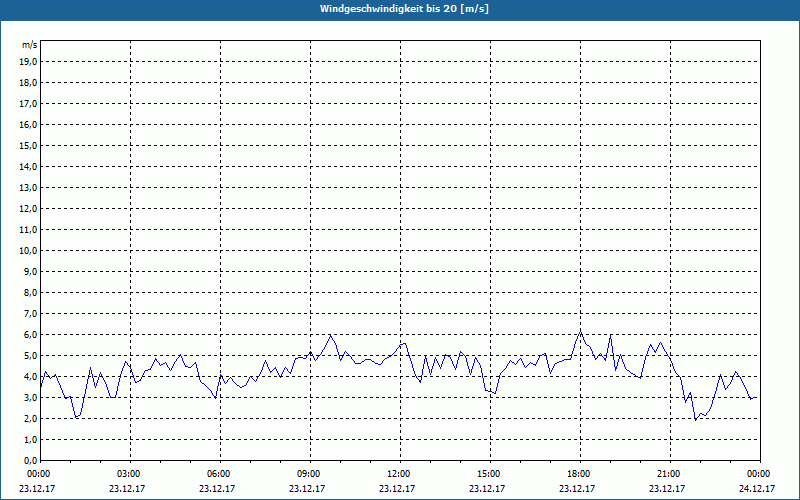This screenshot has height=500, width=800.
Task: Click the '21:00' time label
Action: 670,474
